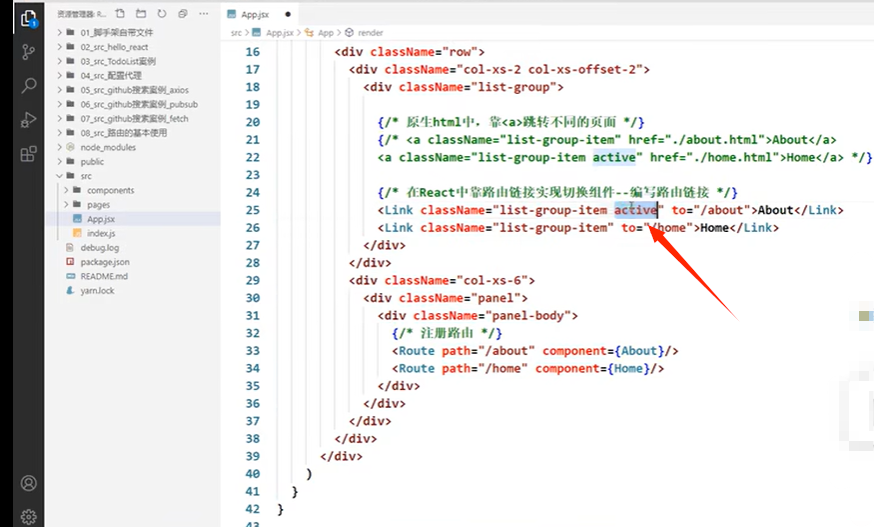Screen dimensions: 874x527
Task: Click the New Folder icon in explorer header
Action: point(141,13)
